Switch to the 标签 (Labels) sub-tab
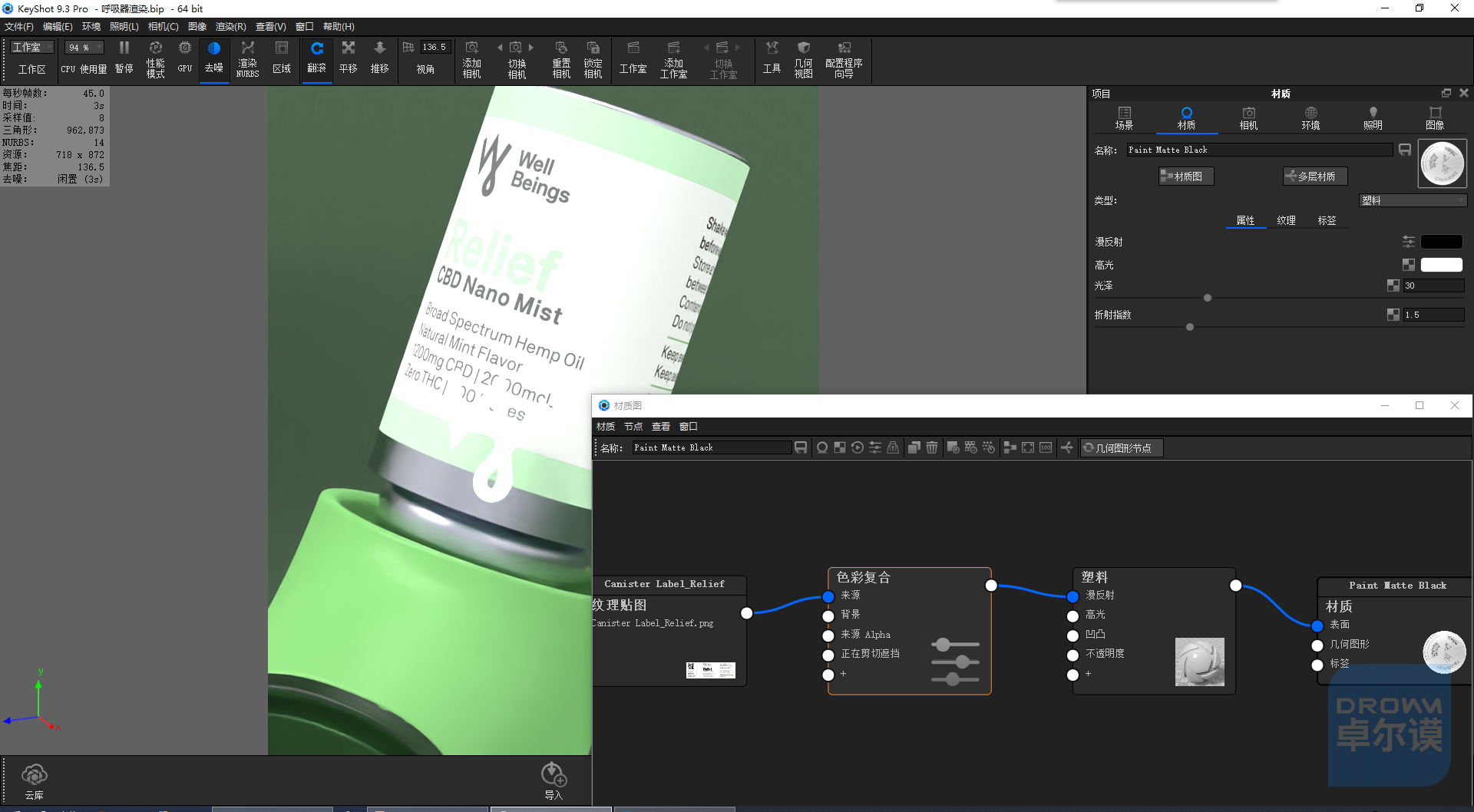The image size is (1474, 812). tap(1327, 221)
